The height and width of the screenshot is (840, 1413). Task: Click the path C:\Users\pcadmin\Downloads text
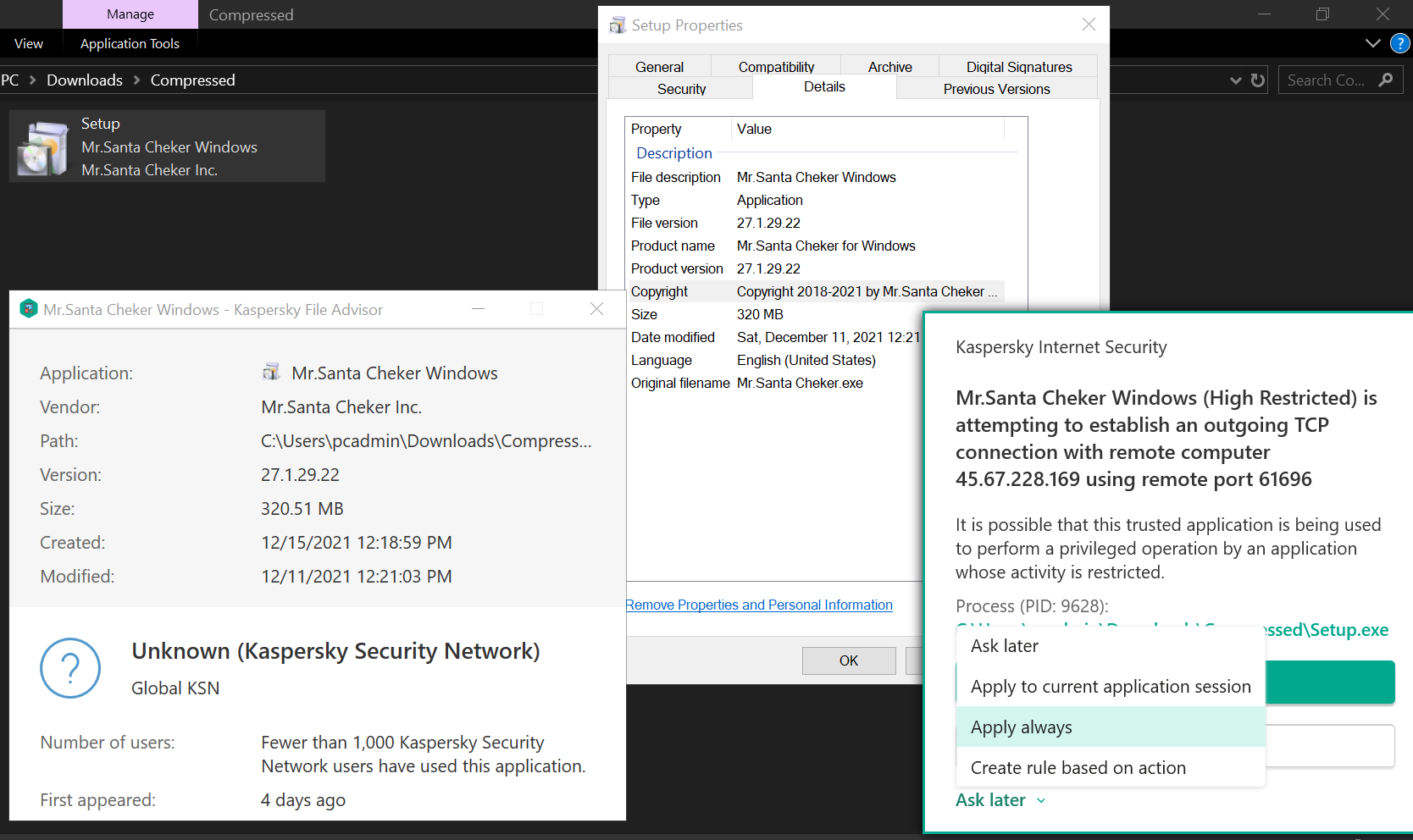[x=426, y=441]
